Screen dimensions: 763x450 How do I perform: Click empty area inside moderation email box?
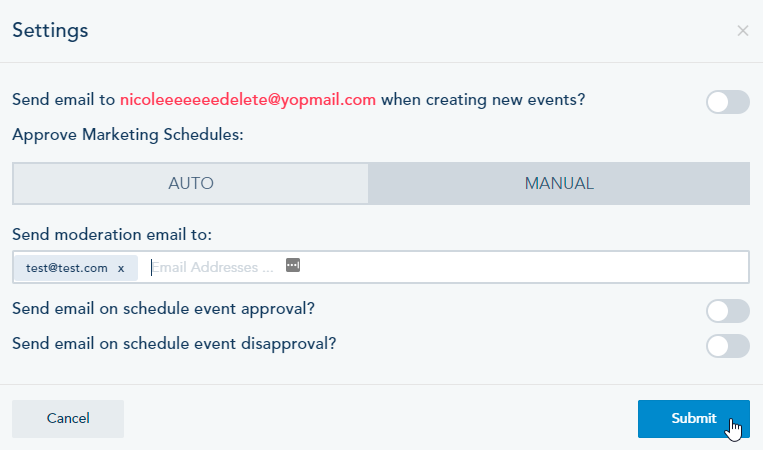pos(523,267)
